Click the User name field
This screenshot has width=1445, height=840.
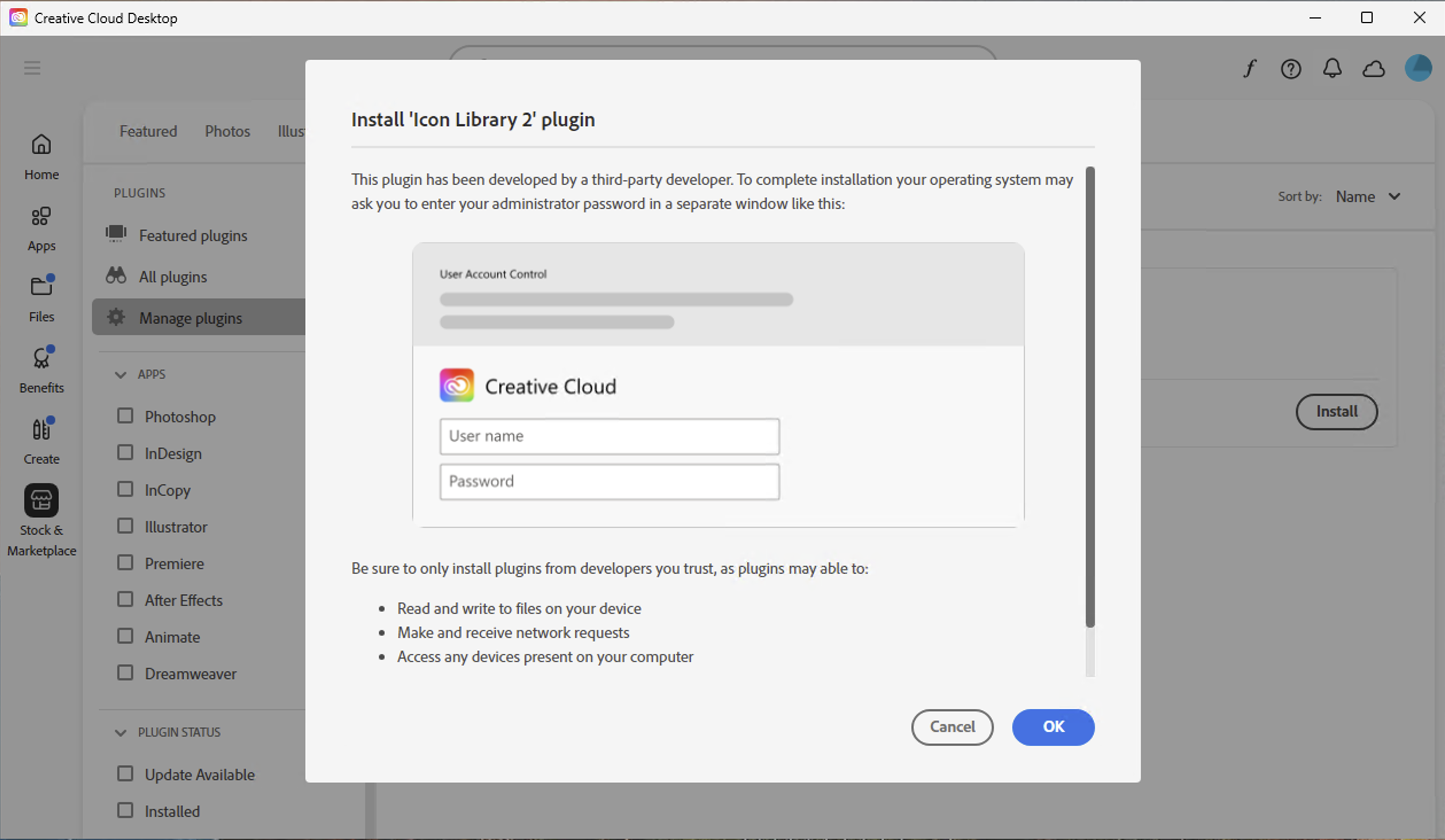609,436
